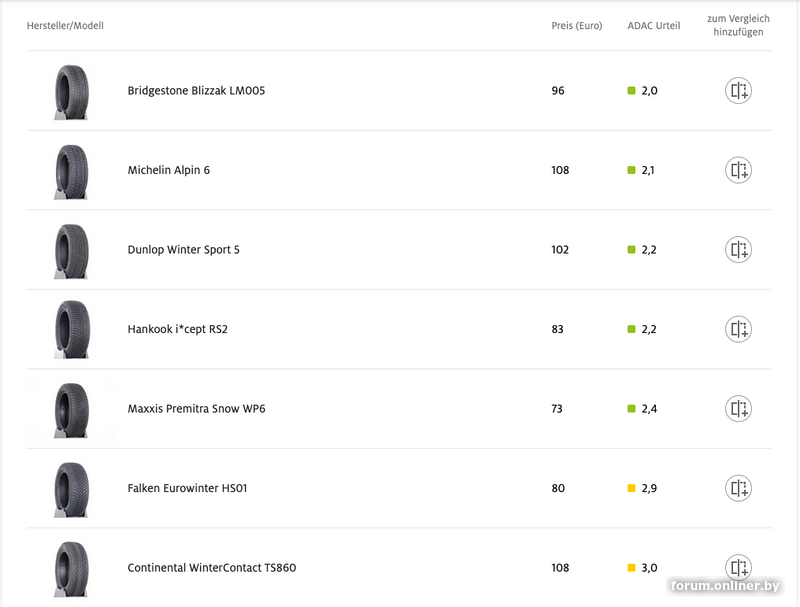The width and height of the screenshot is (800, 607).
Task: Click the Hersteller/Modell column header
Action: [x=65, y=26]
